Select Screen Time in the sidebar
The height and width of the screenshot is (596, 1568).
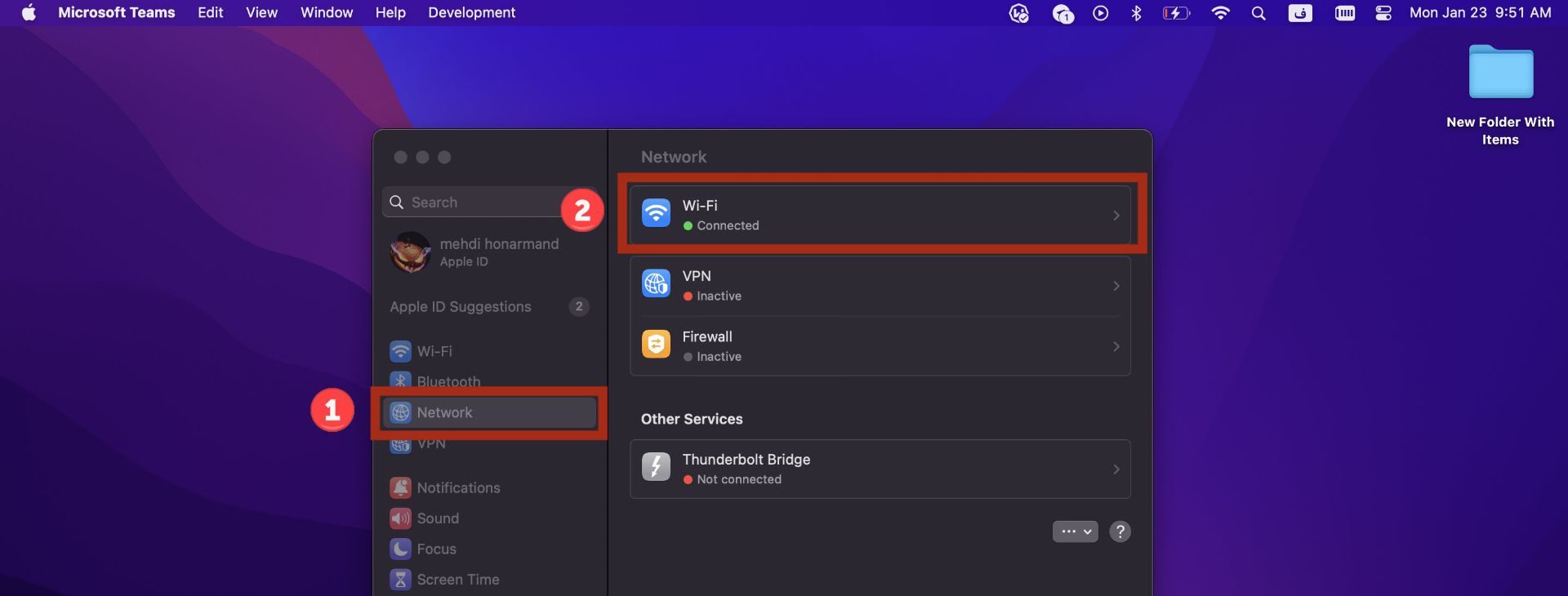[490, 580]
